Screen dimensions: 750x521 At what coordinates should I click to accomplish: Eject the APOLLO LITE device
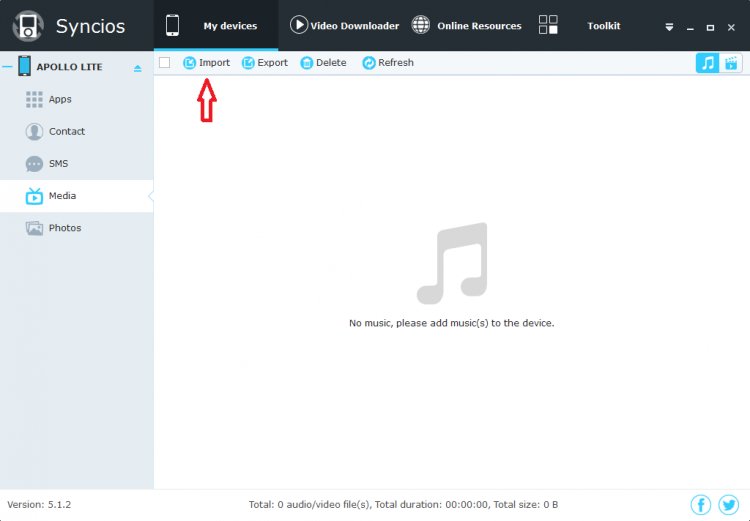pyautogui.click(x=138, y=68)
